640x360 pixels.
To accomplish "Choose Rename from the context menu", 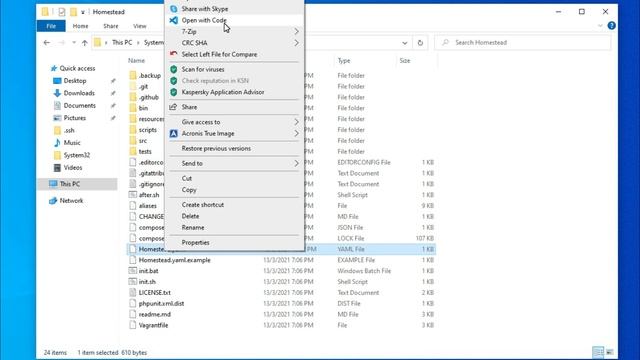I will (235, 228).
